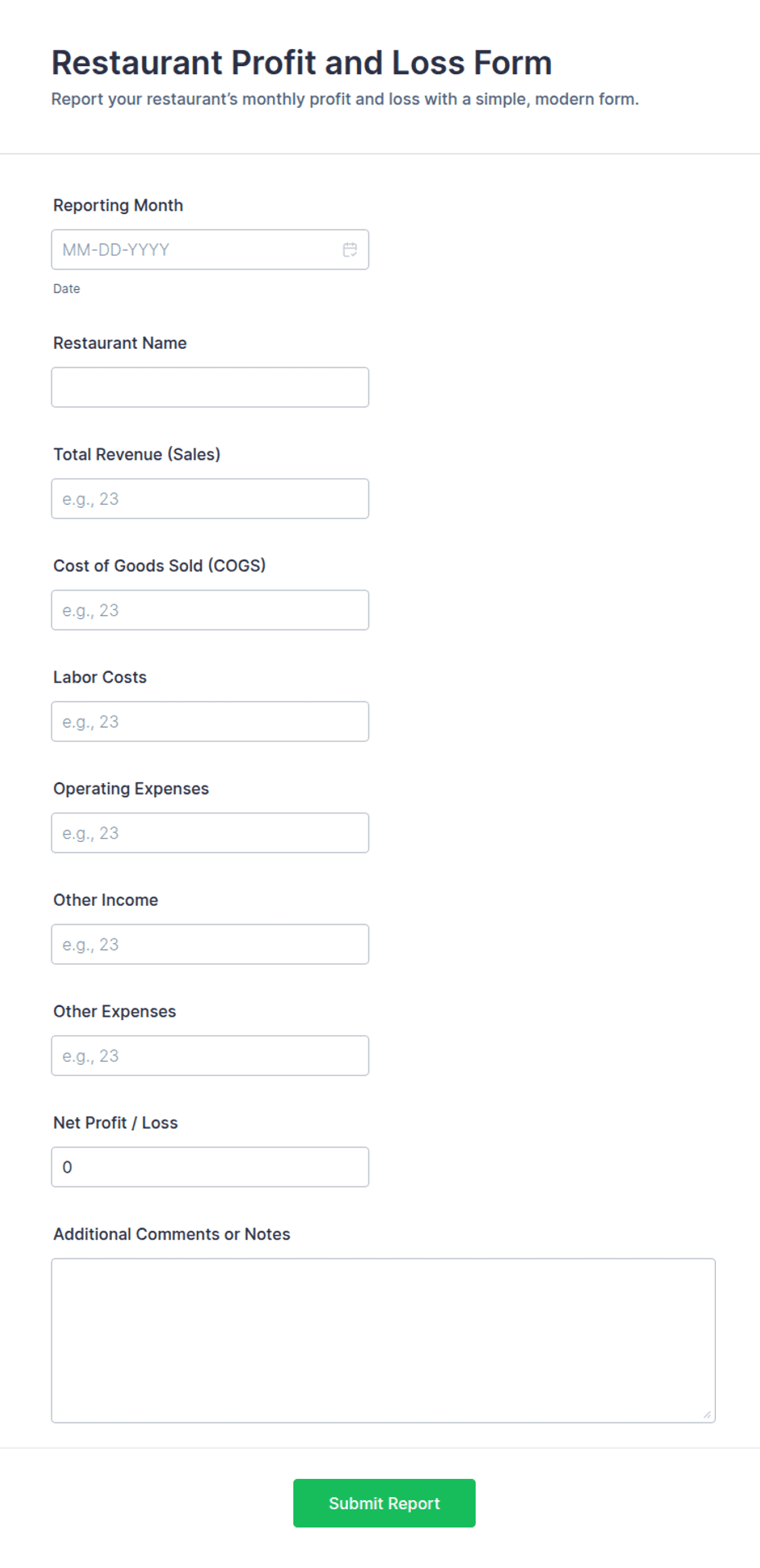Screen dimensions: 760x1568
Task: Click the Additional Comments or Notes label
Action: 172,1234
